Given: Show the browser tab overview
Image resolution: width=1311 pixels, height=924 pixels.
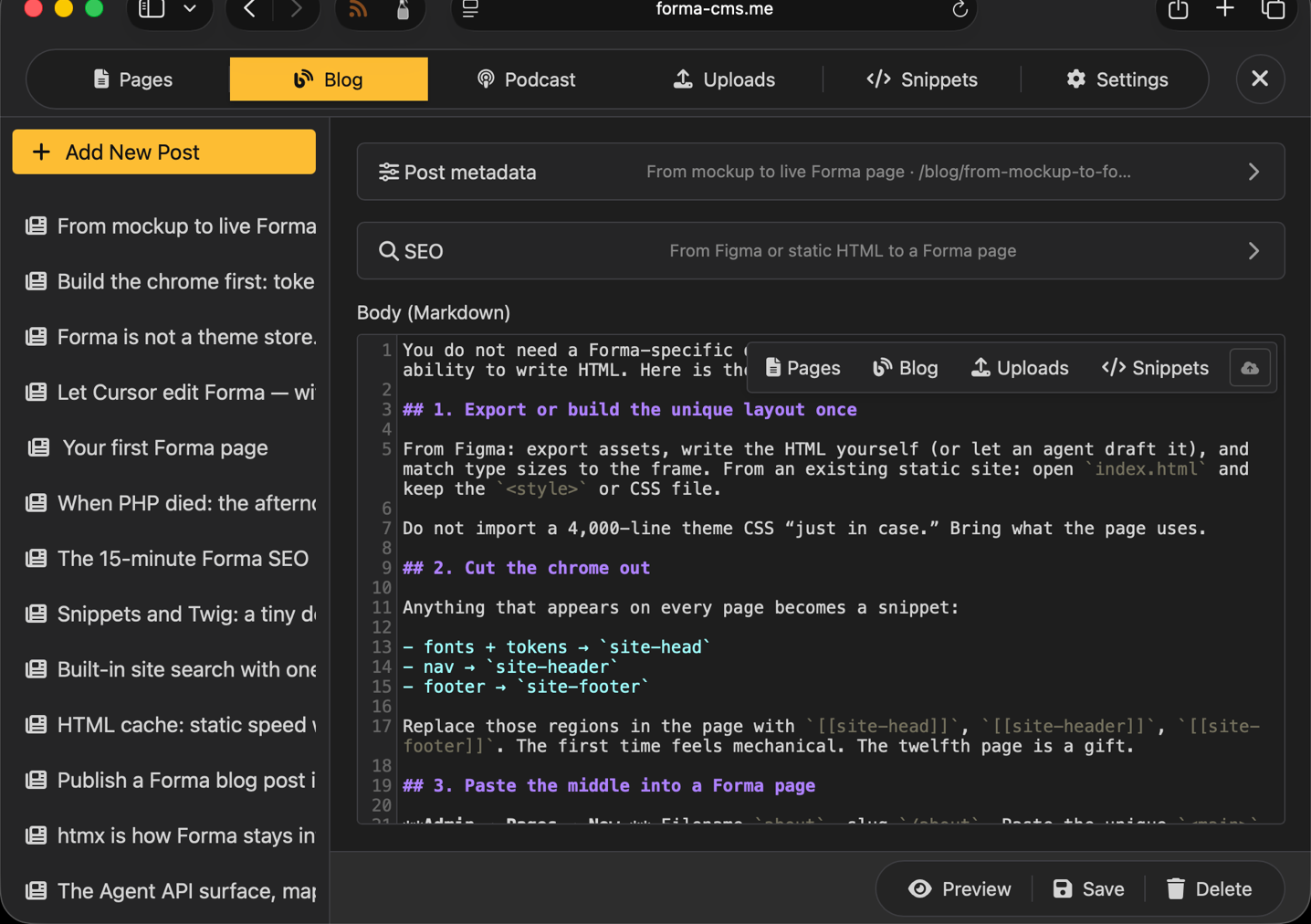Looking at the screenshot, I should click(x=1273, y=10).
